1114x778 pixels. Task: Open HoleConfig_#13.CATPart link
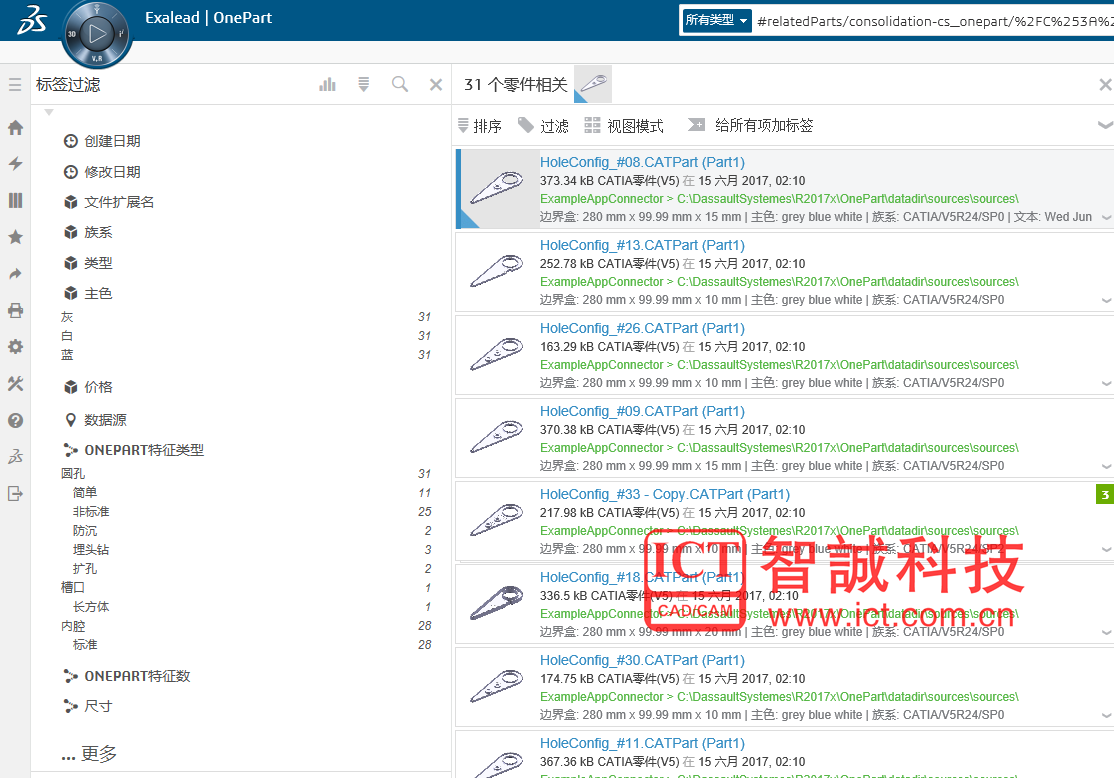(642, 245)
